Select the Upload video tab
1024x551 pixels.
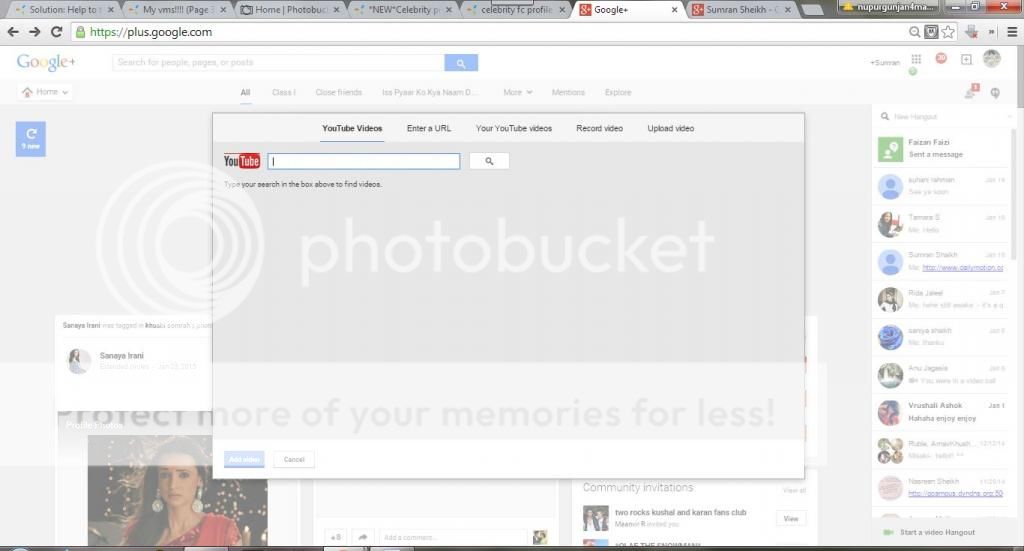(x=670, y=129)
